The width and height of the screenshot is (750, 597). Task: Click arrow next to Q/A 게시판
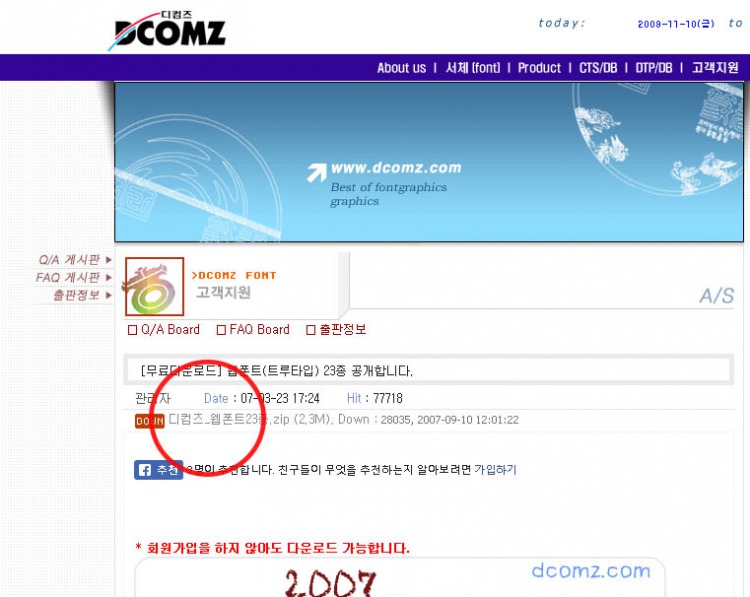[109, 260]
